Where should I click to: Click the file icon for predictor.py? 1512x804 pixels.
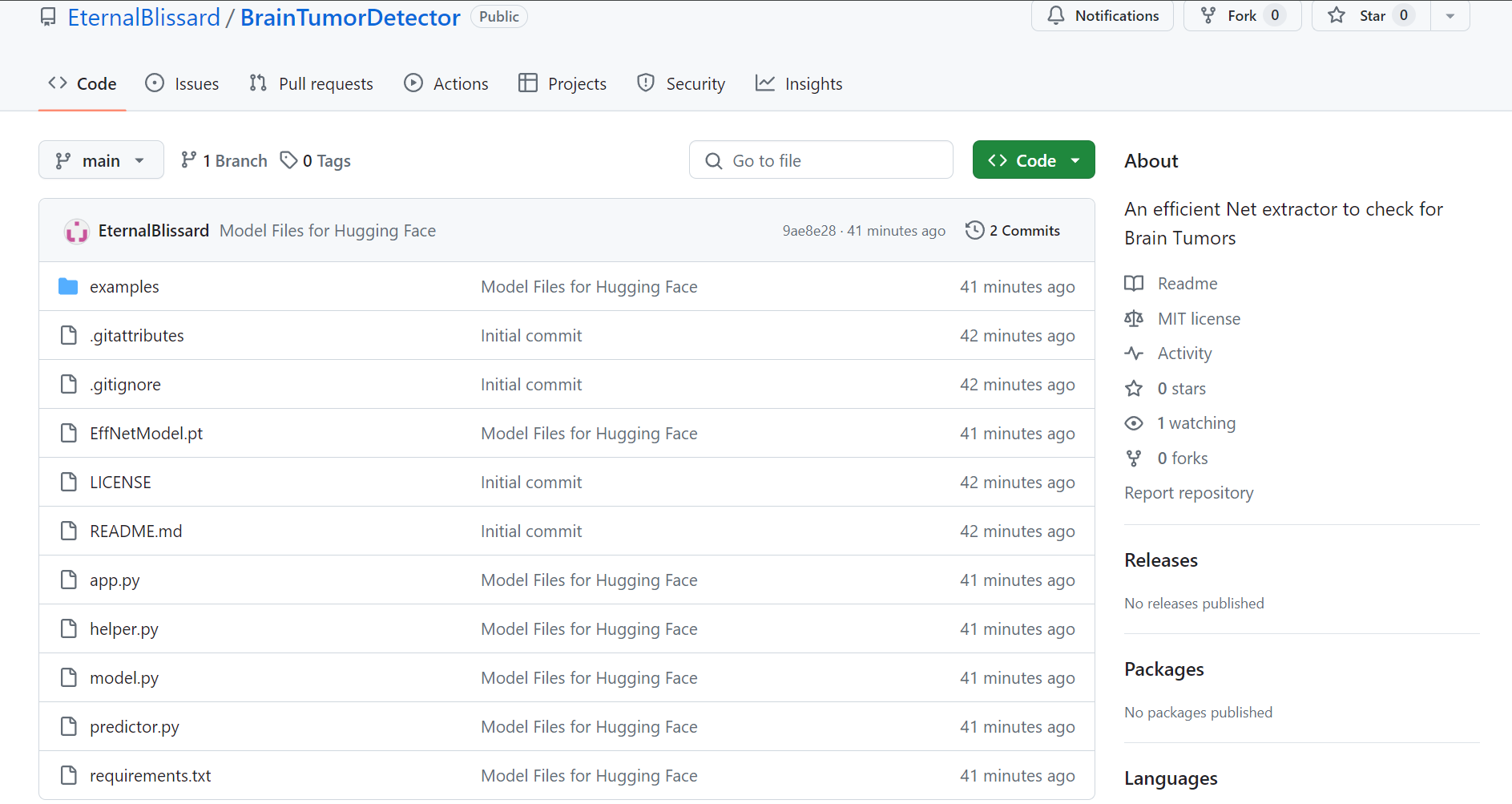point(69,726)
